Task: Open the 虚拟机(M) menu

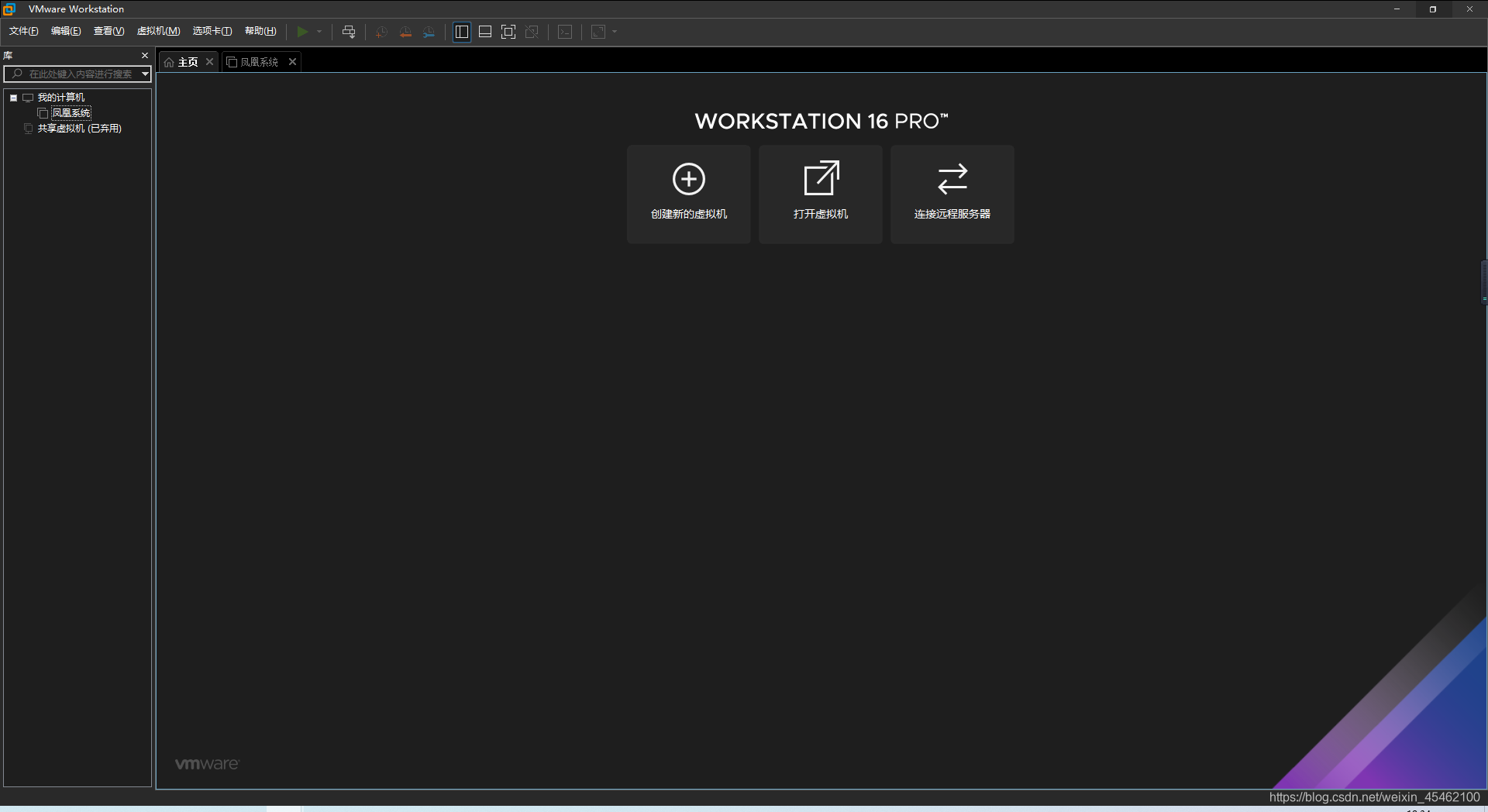Action: tap(158, 31)
